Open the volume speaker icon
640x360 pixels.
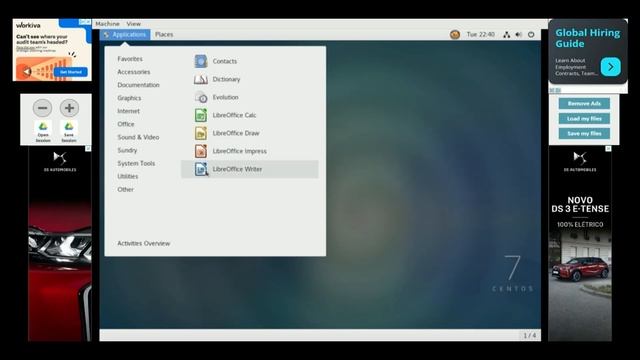coord(518,35)
